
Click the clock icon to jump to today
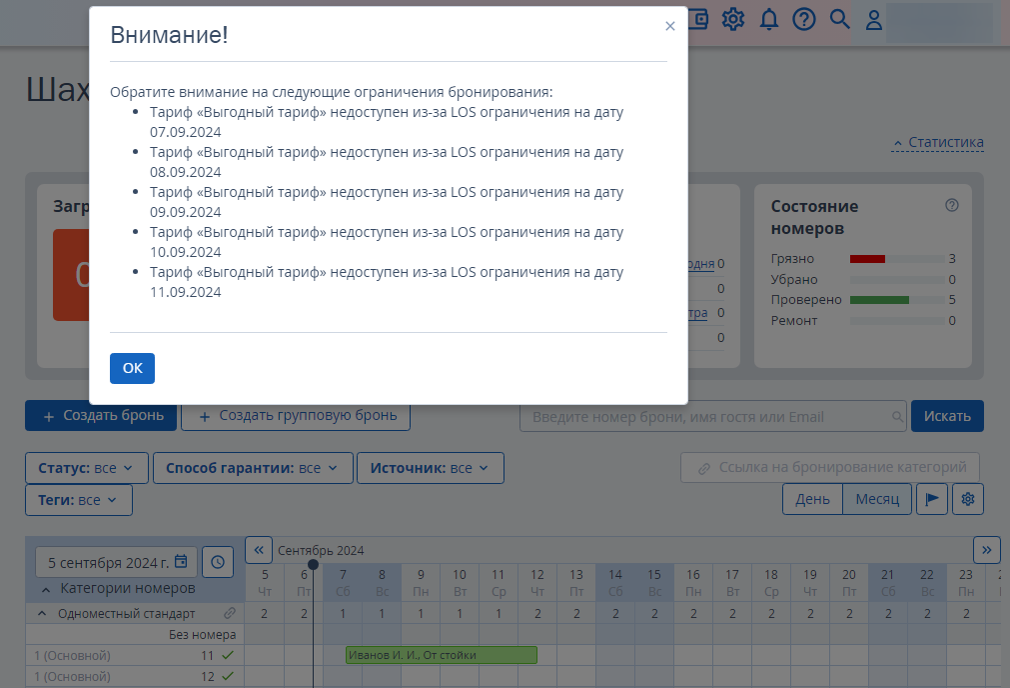point(218,562)
